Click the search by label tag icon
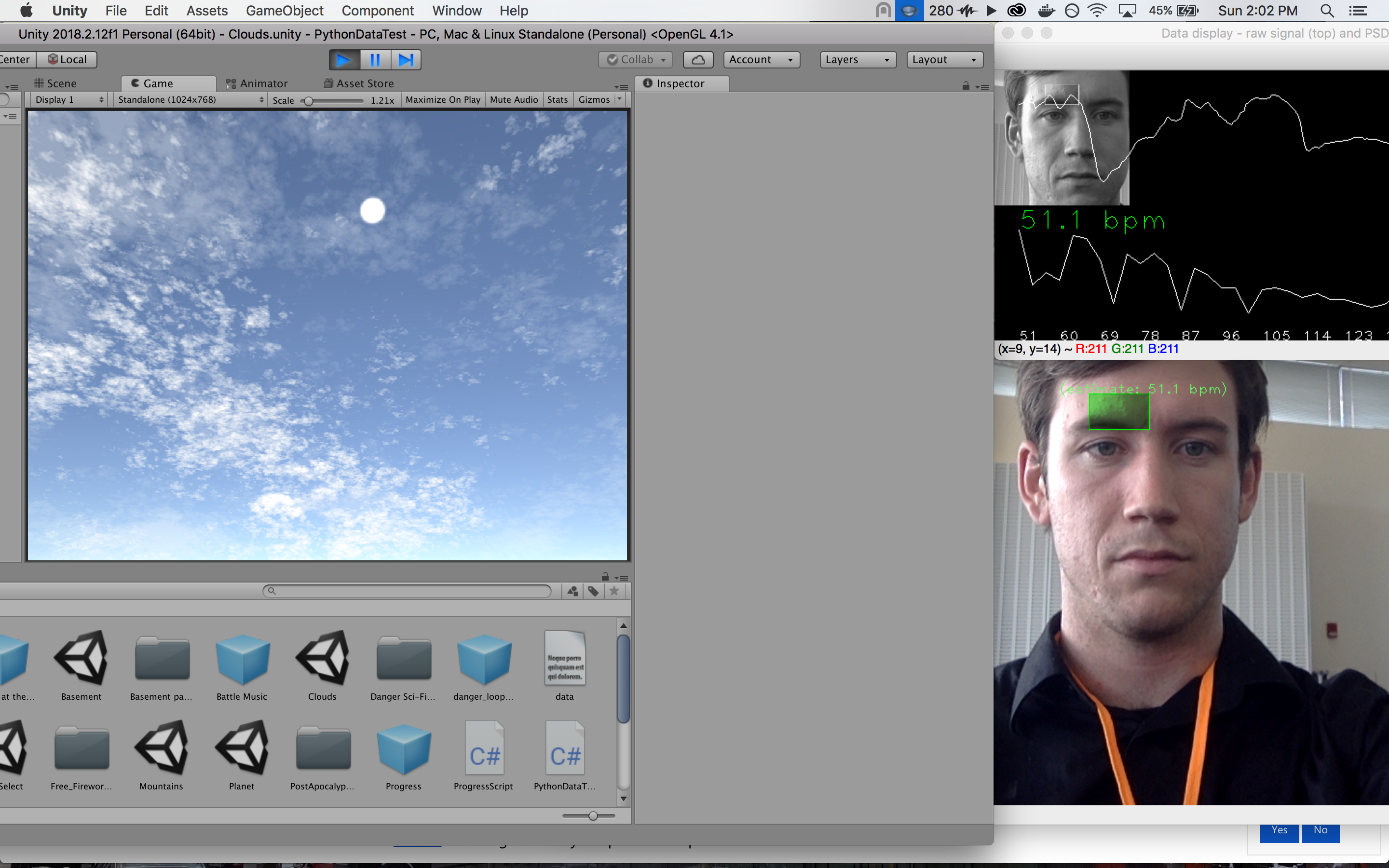The height and width of the screenshot is (868, 1389). point(594,591)
